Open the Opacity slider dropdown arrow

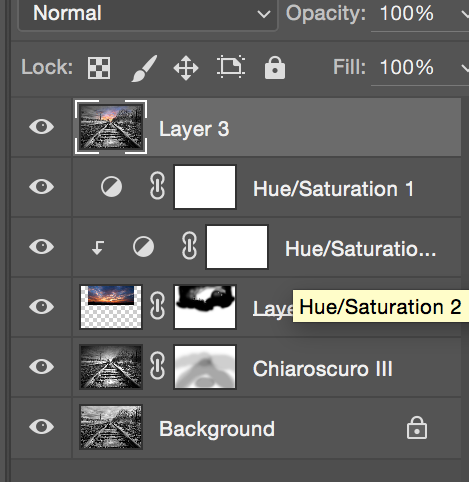point(465,14)
